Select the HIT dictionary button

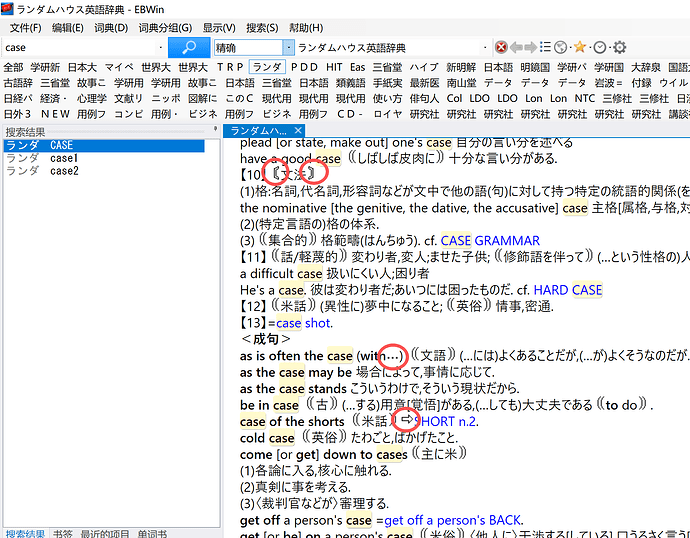[x=334, y=67]
